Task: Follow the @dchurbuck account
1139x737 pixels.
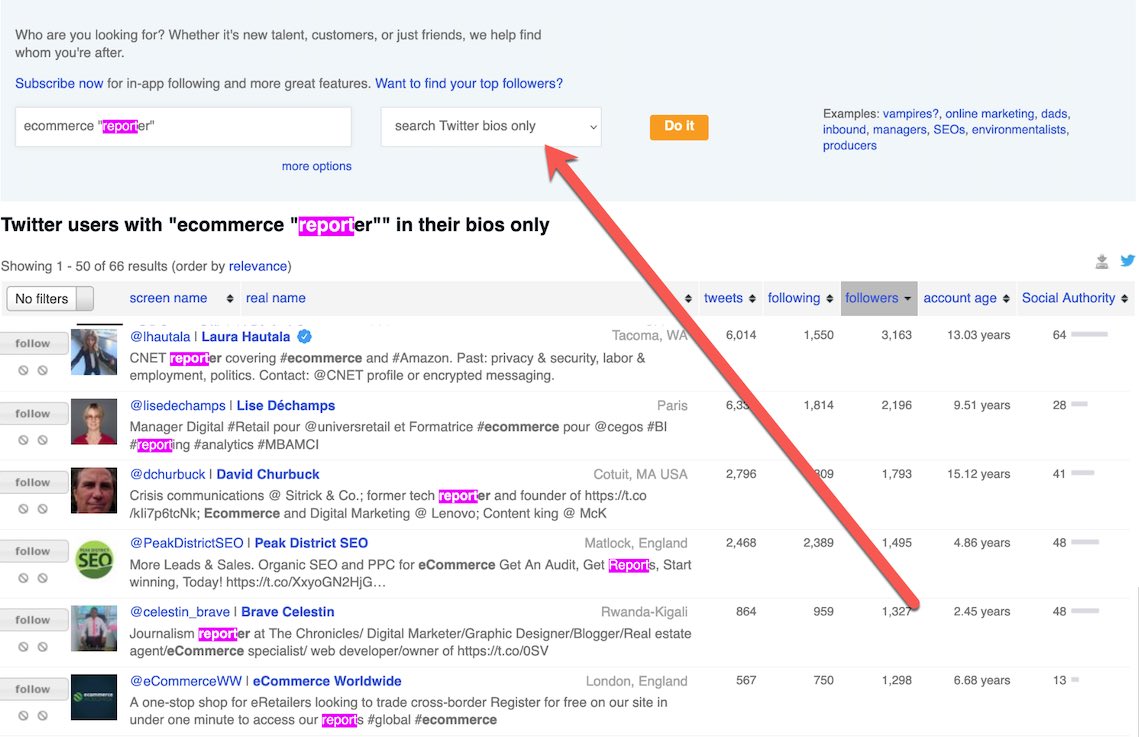Action: [33, 482]
